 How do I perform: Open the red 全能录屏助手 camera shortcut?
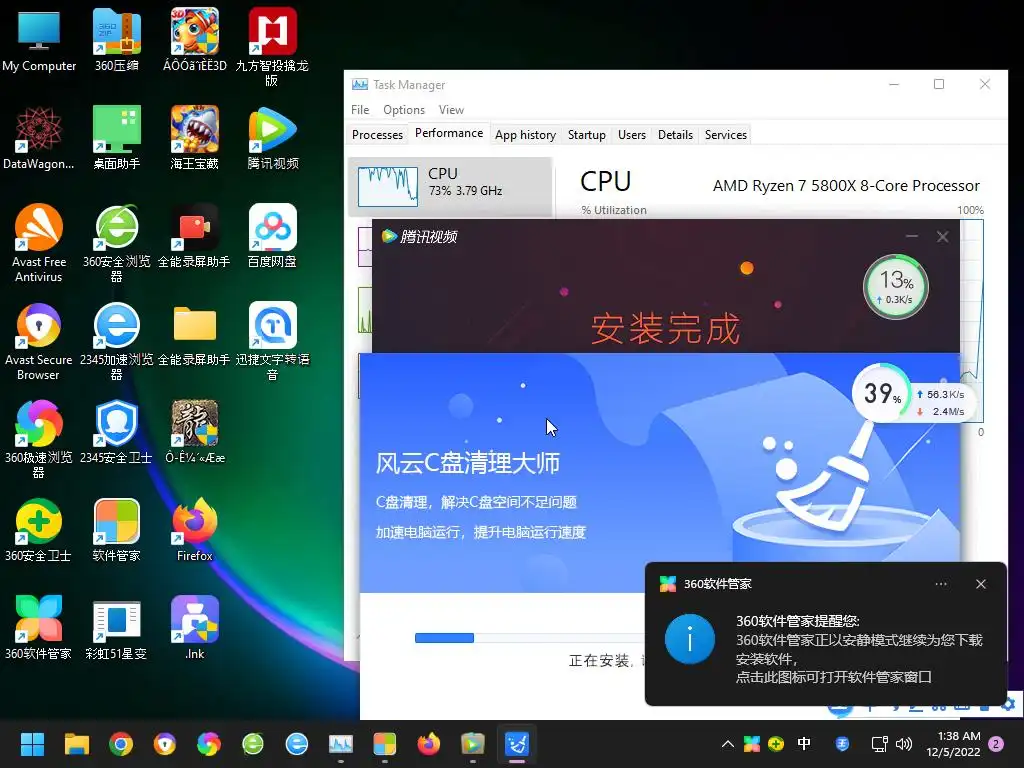tap(194, 236)
